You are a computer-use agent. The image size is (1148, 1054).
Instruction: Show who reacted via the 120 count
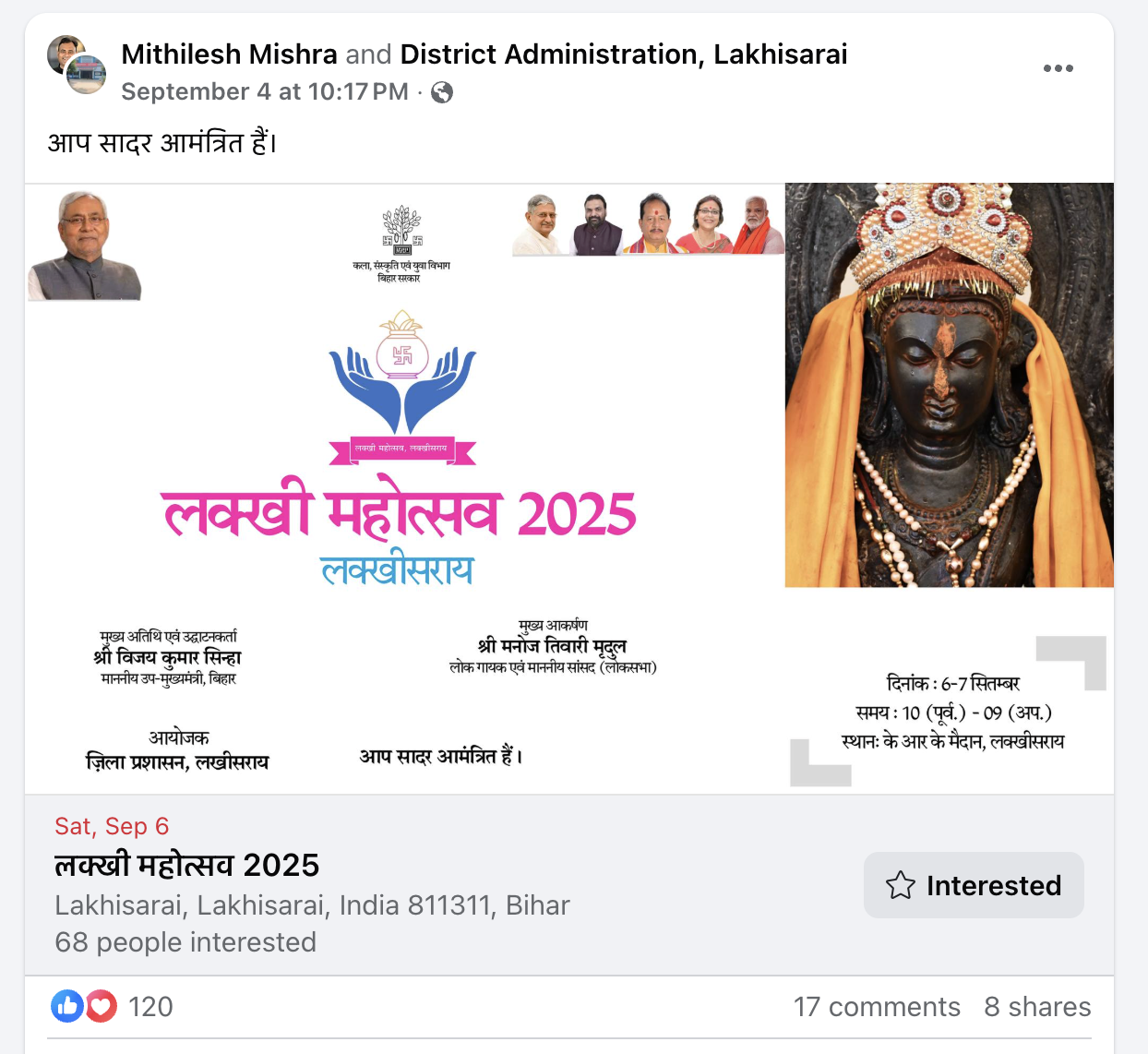[150, 1007]
